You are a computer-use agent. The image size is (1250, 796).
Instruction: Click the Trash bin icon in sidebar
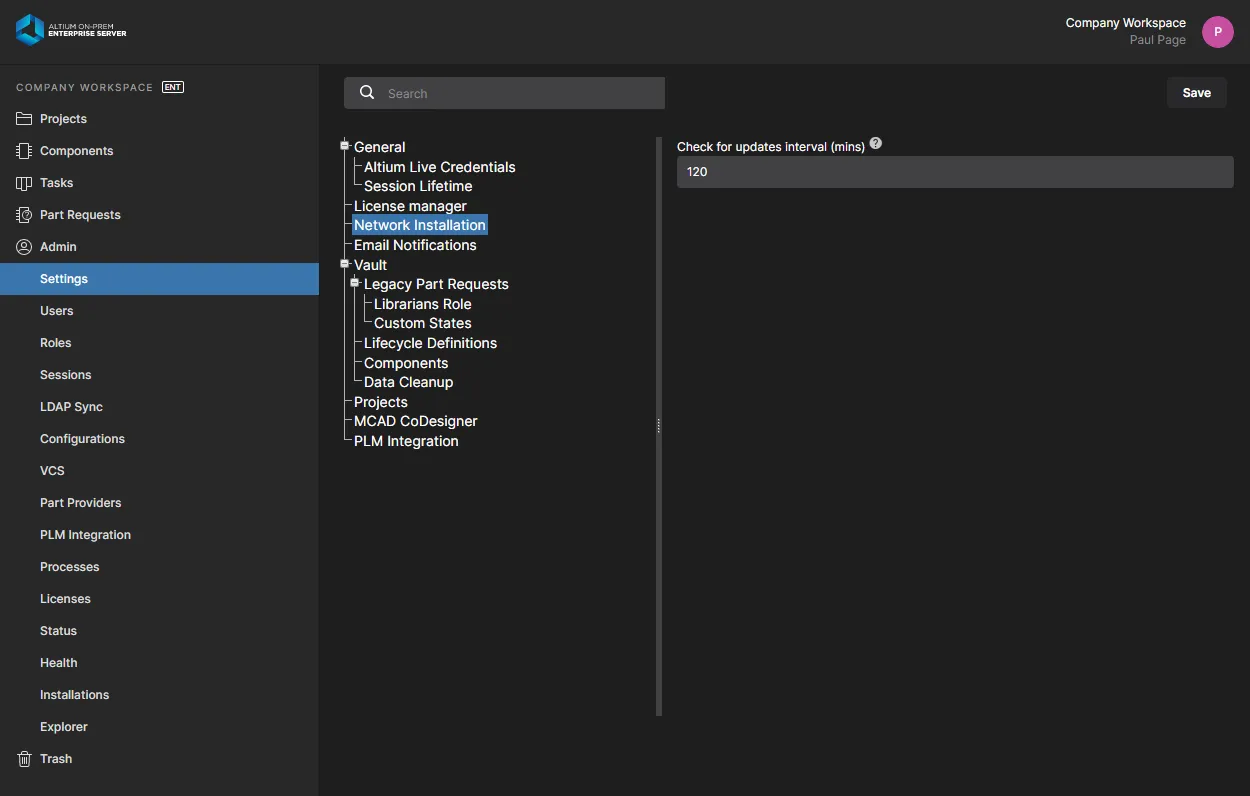(24, 759)
